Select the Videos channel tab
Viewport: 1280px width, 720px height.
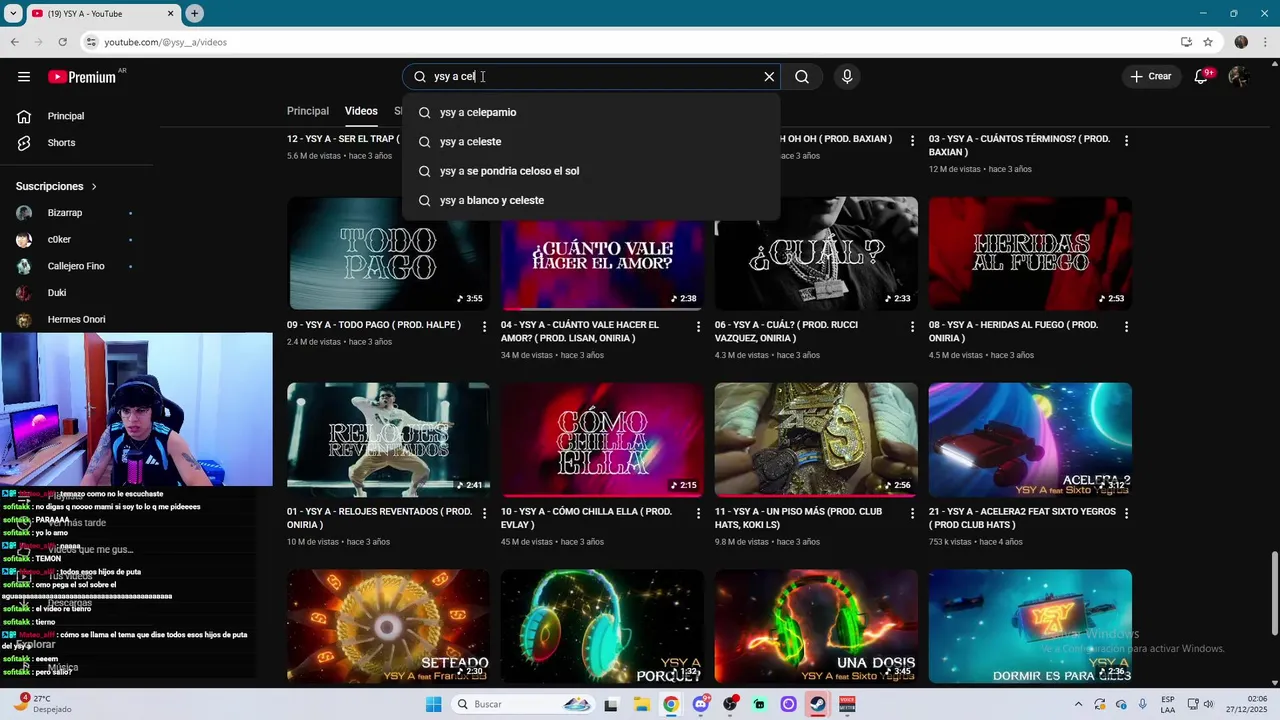coord(361,111)
